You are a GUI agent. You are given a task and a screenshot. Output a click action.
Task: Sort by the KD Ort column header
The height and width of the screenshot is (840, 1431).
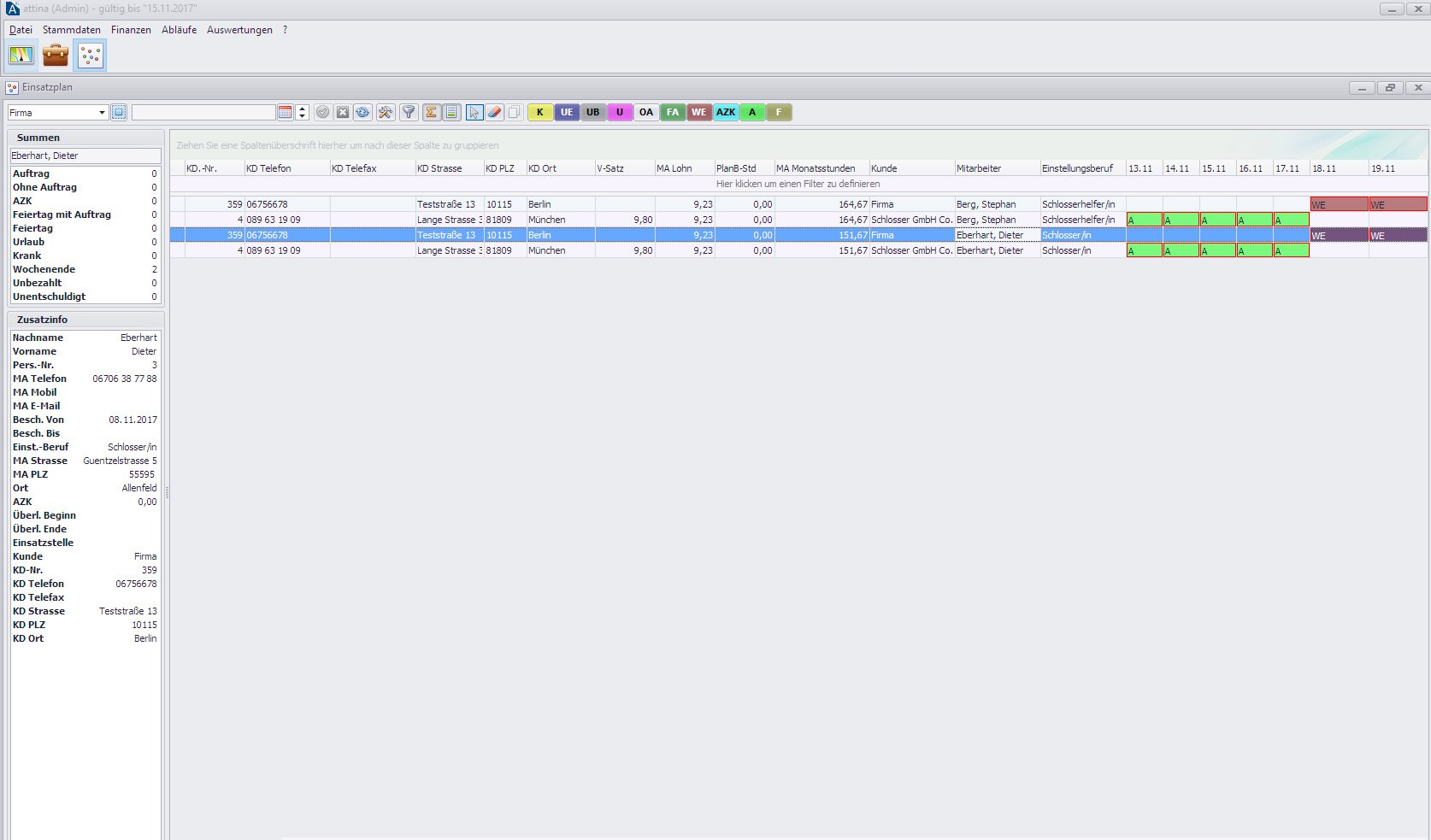tap(561, 168)
